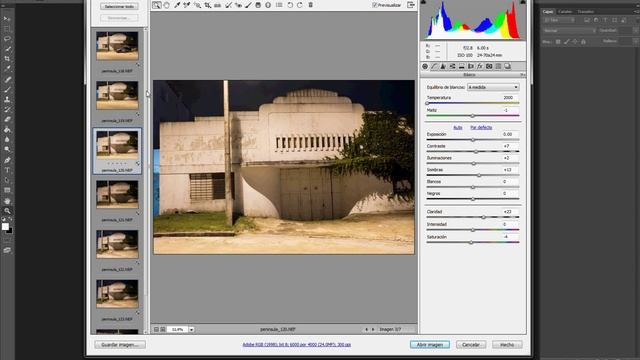Switch to the HSL / Grayscale panel tab
640x360 pixels.
(452, 66)
